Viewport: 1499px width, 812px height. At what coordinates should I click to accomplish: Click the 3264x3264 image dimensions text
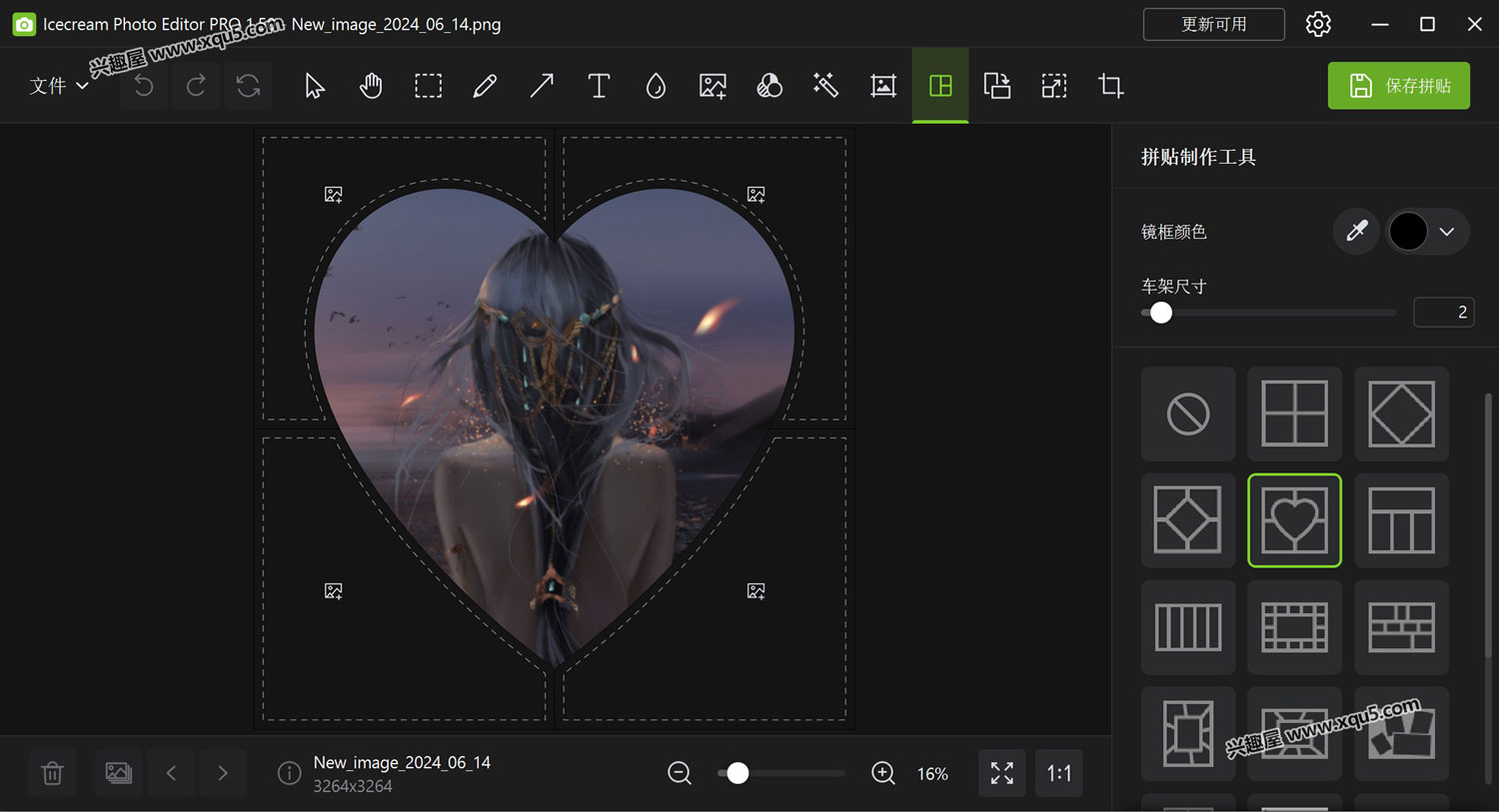pos(353,786)
